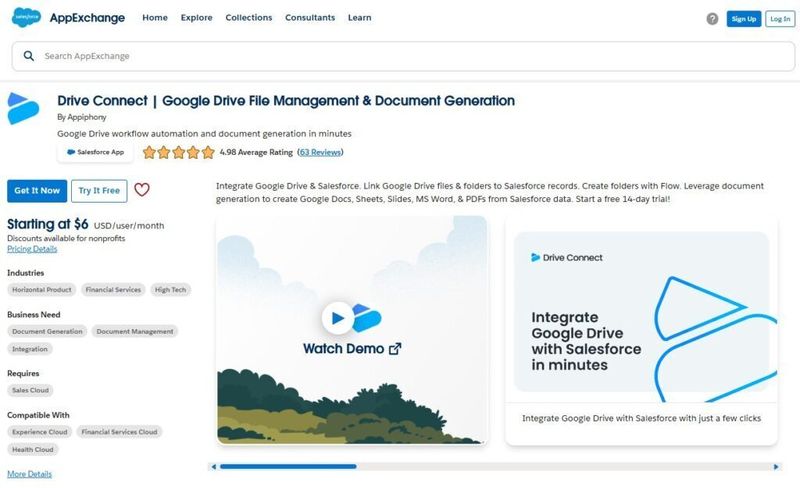Image resolution: width=800 pixels, height=488 pixels.
Task: Click the AppExchange title
Action: click(x=87, y=18)
